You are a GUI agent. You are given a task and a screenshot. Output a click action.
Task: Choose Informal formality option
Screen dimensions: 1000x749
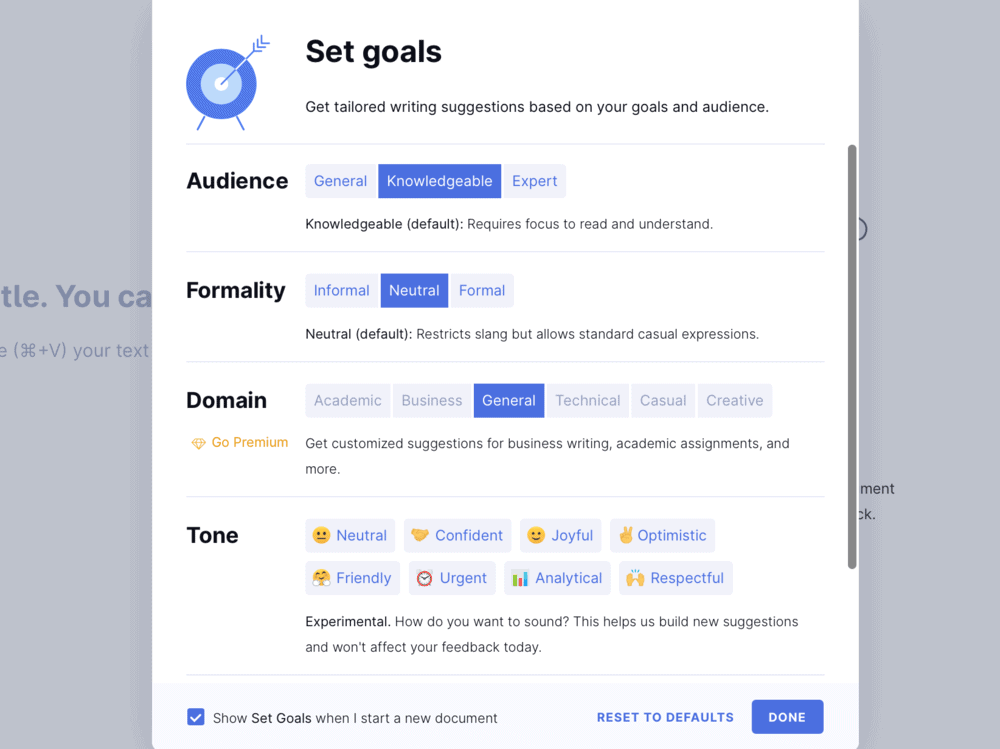coord(341,291)
